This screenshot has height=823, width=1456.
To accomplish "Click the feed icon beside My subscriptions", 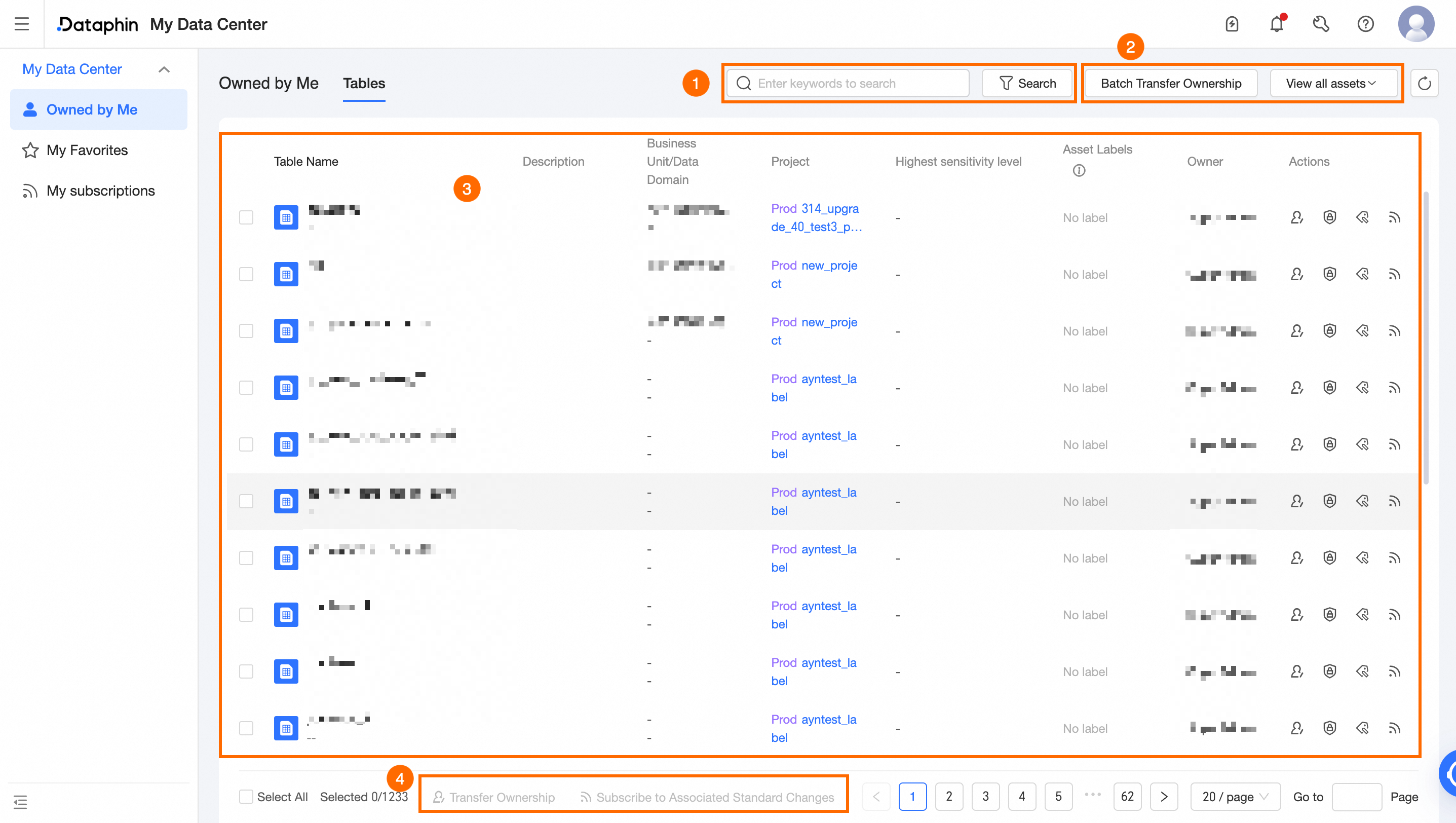I will click(x=30, y=191).
